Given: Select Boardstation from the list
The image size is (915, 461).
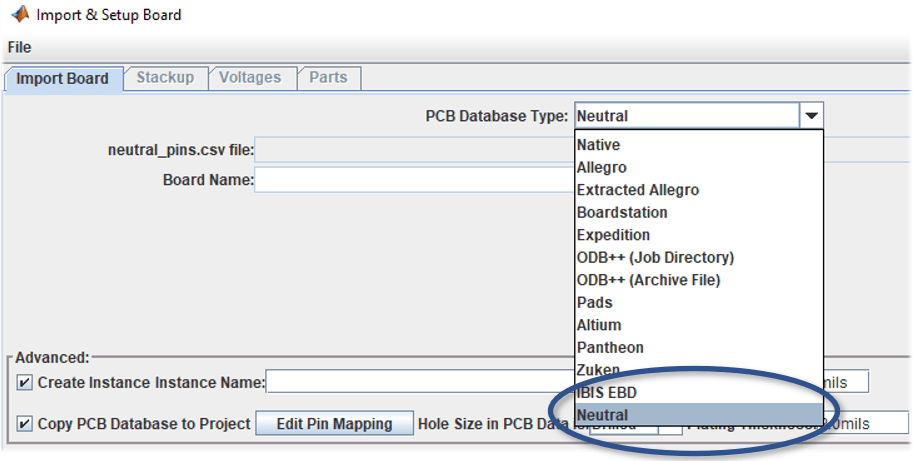Looking at the screenshot, I should point(621,212).
